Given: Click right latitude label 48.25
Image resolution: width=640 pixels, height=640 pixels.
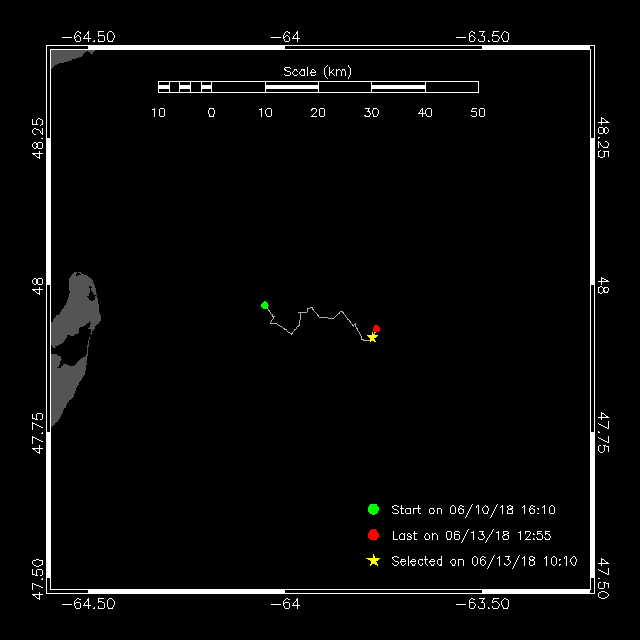Looking at the screenshot, I should 603,138.
